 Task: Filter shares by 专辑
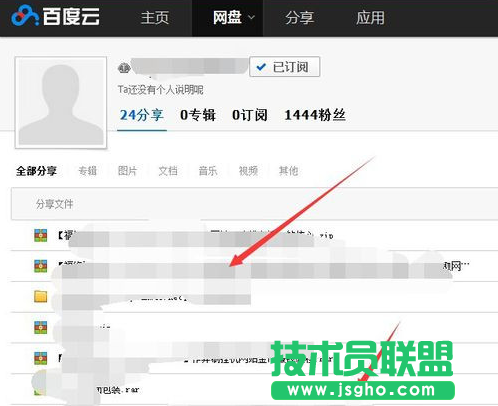click(88, 171)
